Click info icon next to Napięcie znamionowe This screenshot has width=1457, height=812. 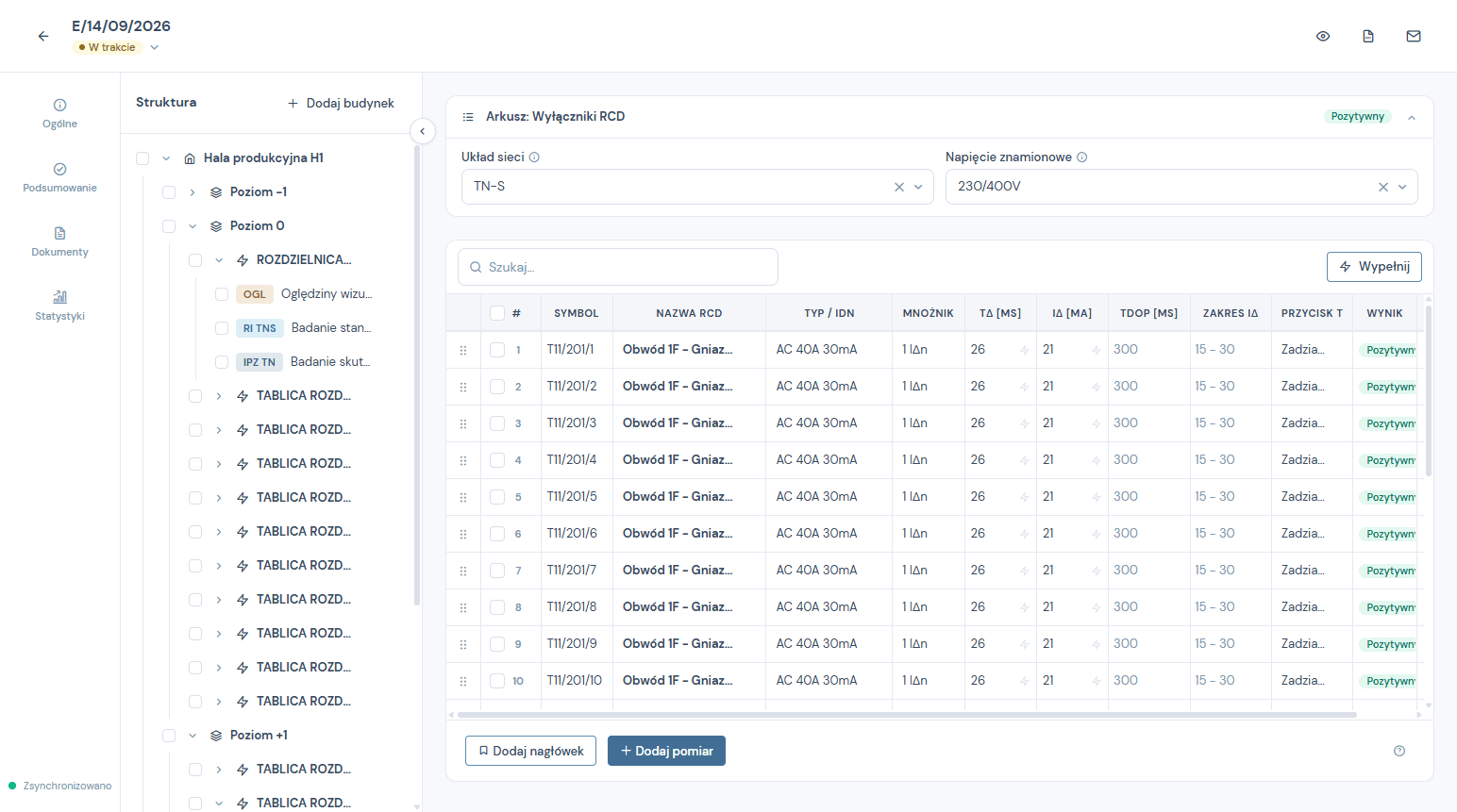pyautogui.click(x=1082, y=157)
